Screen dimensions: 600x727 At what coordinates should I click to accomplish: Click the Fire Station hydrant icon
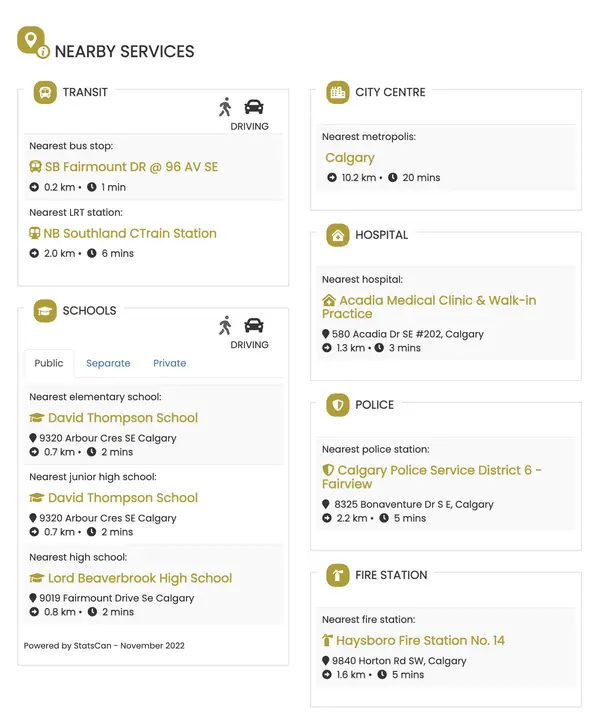click(338, 575)
